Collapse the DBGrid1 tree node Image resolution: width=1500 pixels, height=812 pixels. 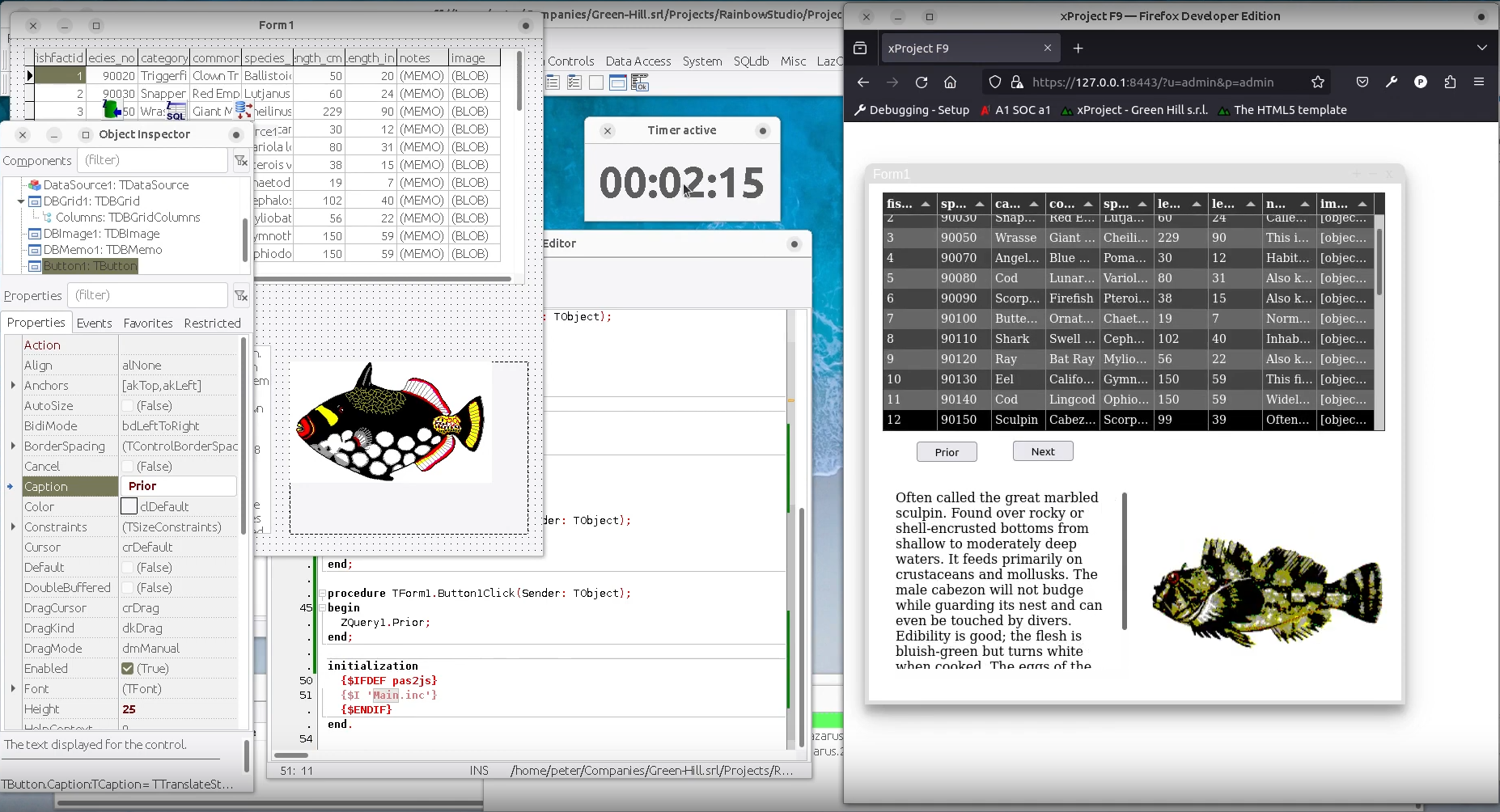(x=21, y=201)
